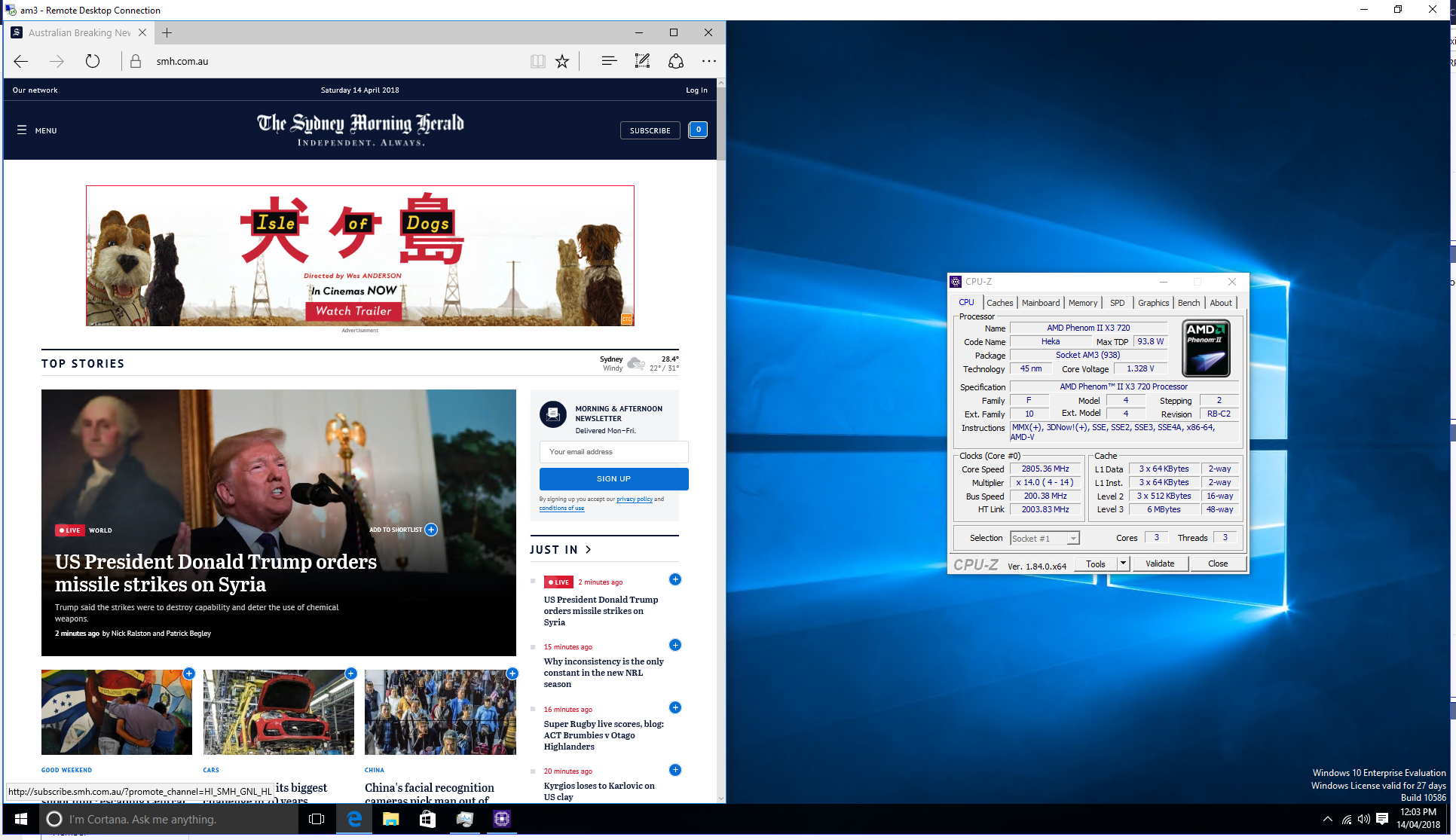
Task: Click the email address input field
Action: [613, 451]
